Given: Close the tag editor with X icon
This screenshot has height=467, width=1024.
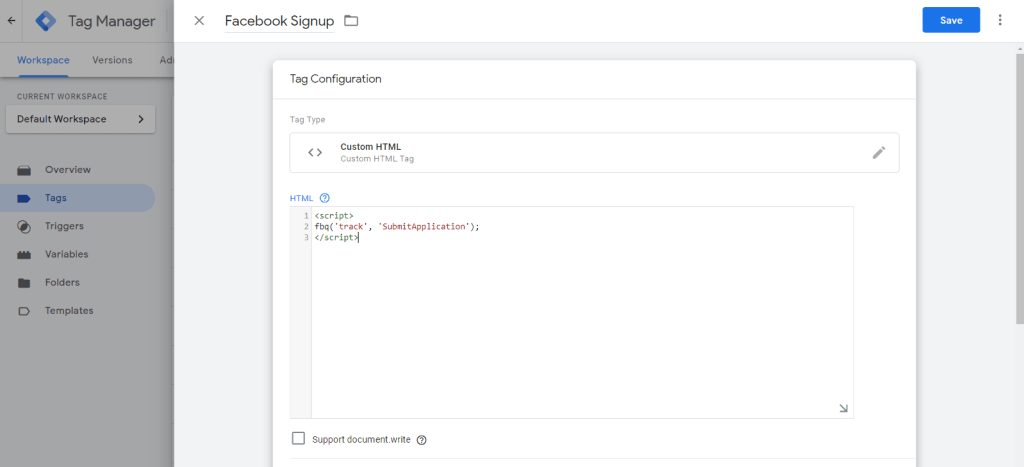Looking at the screenshot, I should (x=199, y=21).
